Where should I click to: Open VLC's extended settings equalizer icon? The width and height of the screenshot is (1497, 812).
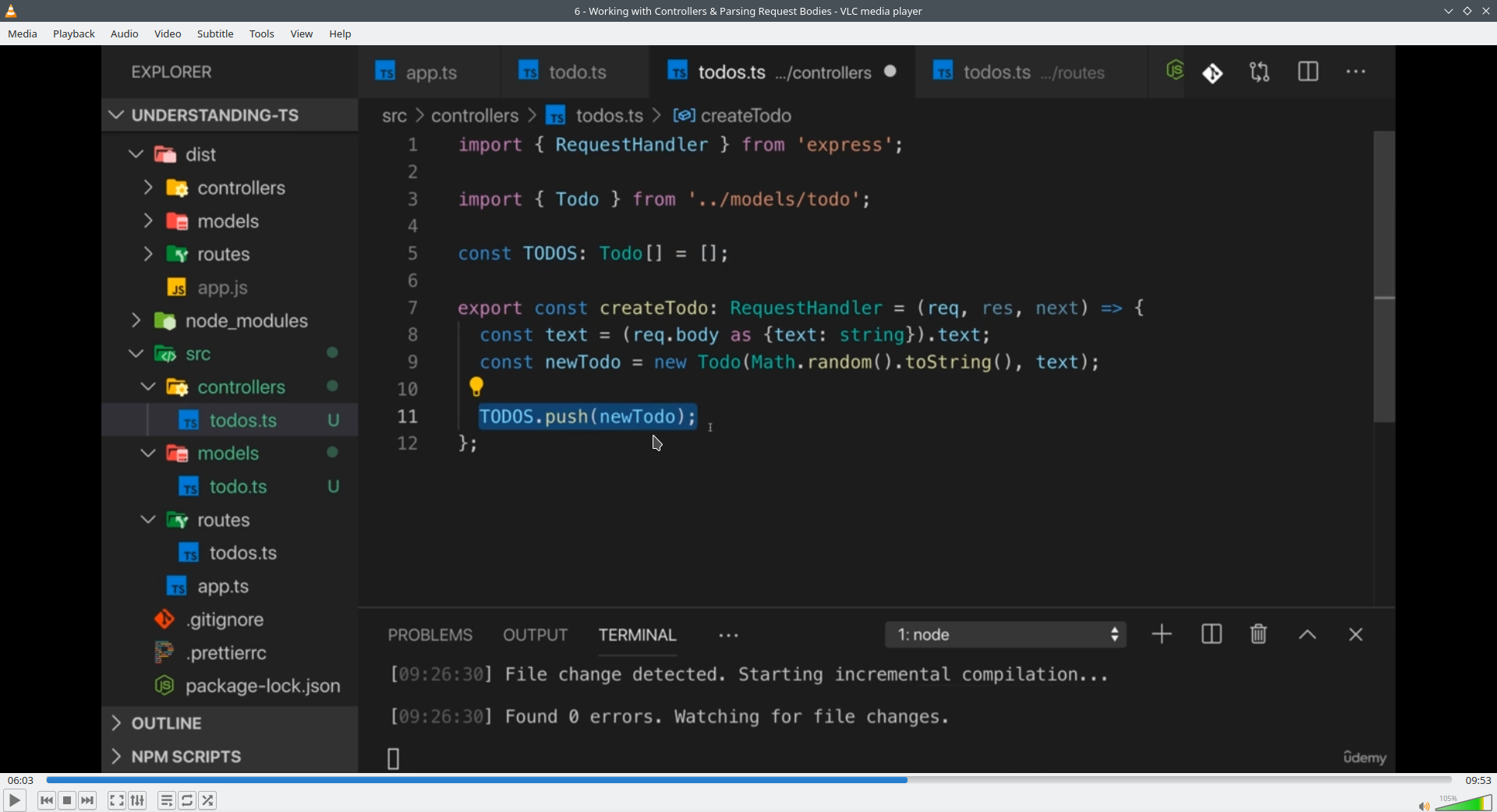[136, 800]
